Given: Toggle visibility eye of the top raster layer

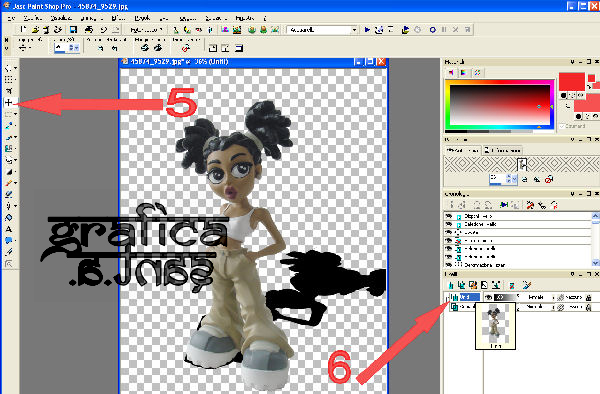Looking at the screenshot, I should click(x=488, y=297).
